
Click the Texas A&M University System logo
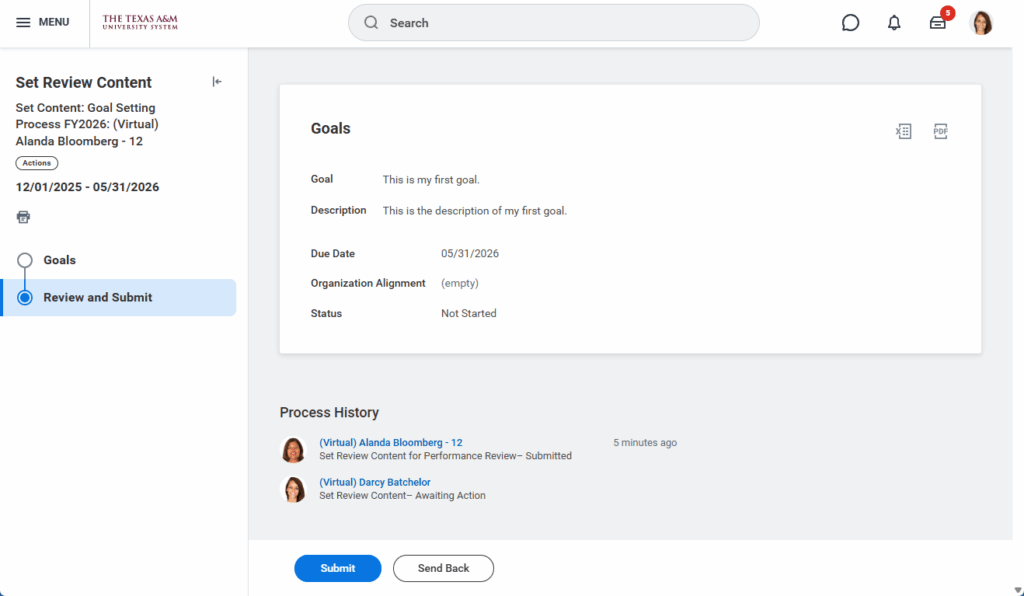coord(140,22)
